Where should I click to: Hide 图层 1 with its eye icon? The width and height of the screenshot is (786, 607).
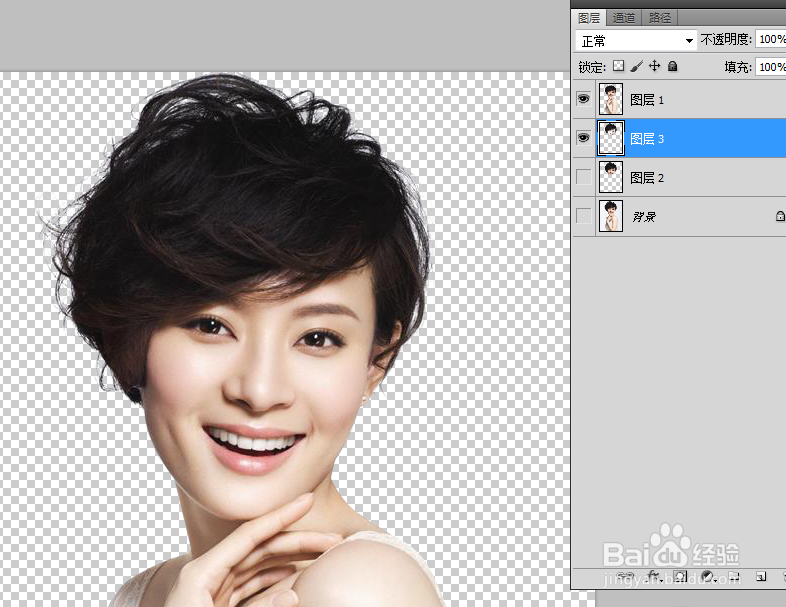tap(583, 99)
